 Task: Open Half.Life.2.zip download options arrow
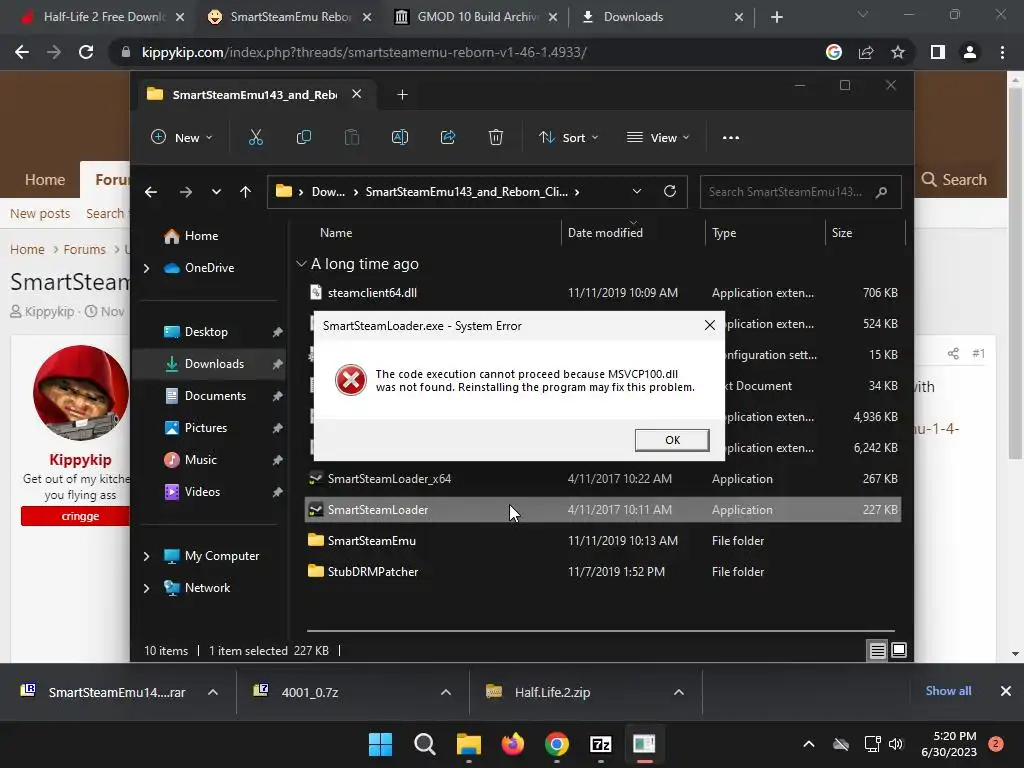pos(679,692)
